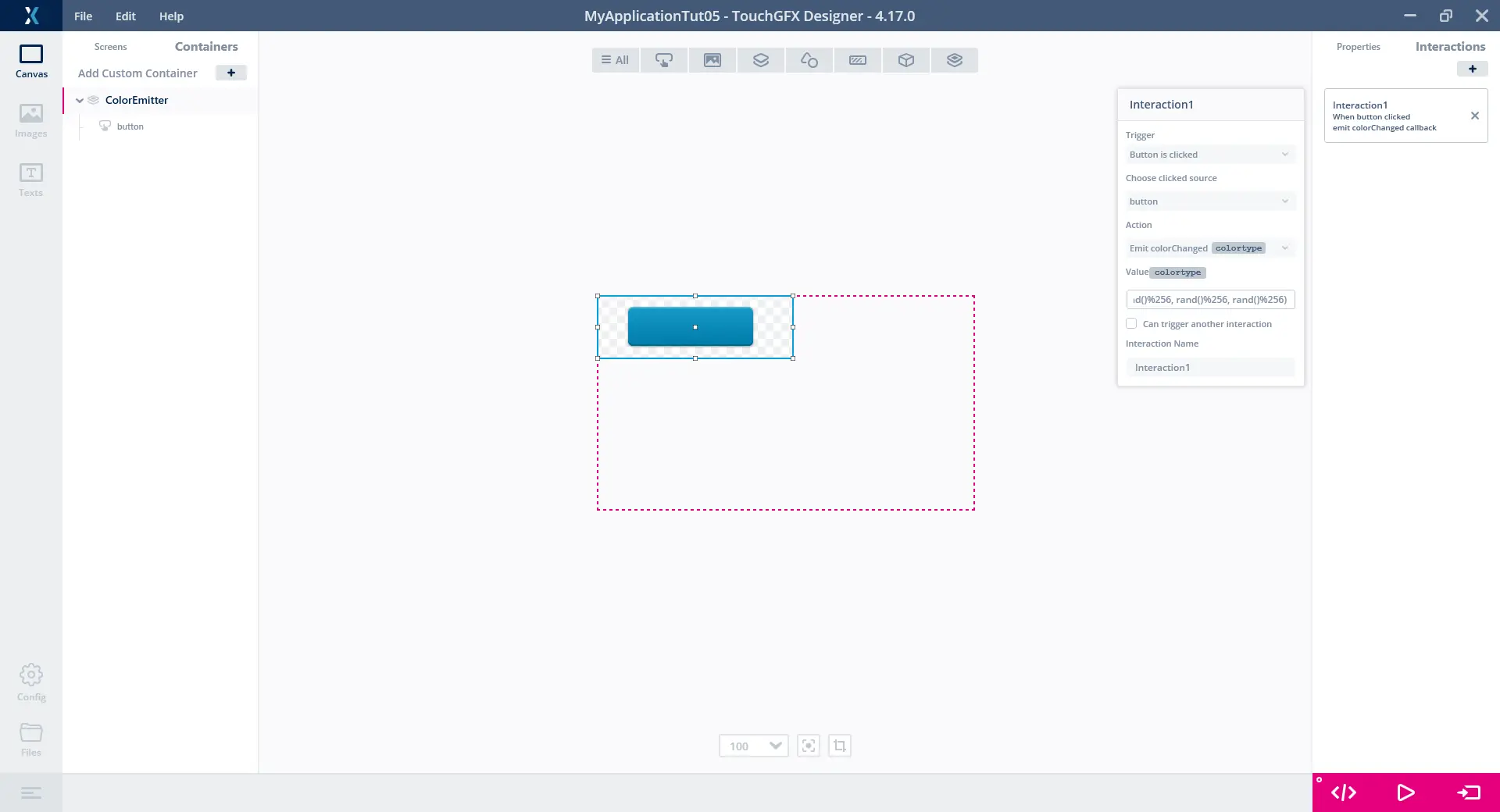Open the Files sidebar icon
Viewport: 1500px width, 812px height.
tap(31, 739)
